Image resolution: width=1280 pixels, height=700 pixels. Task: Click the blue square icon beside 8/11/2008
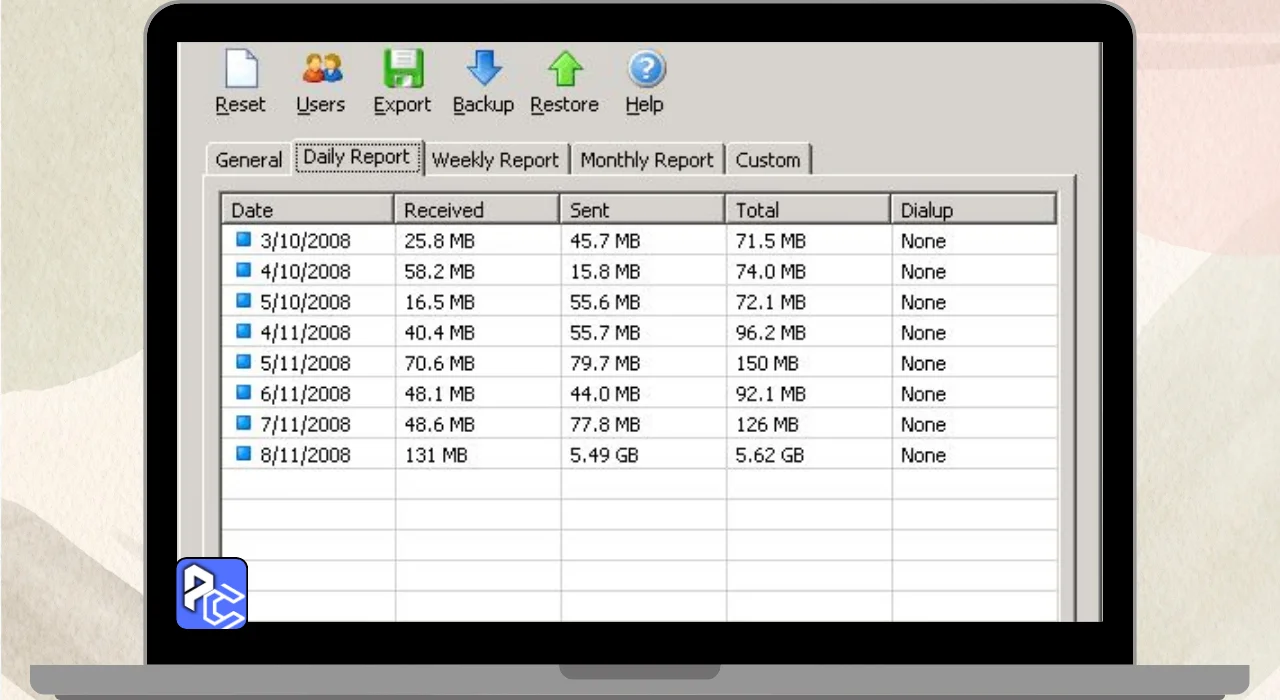[243, 454]
